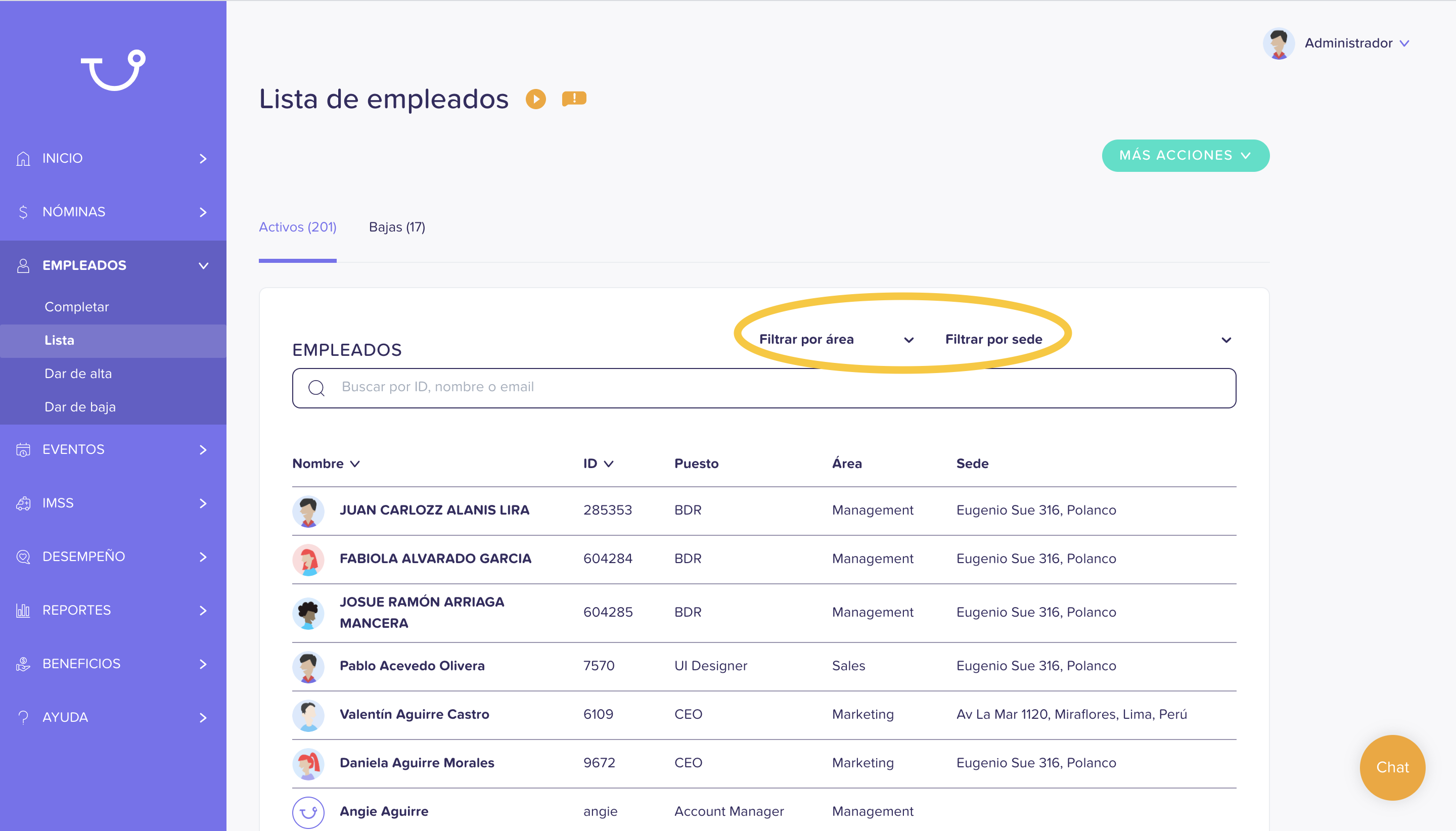1456x831 pixels.
Task: Click the company logo in sidebar
Action: click(x=113, y=70)
